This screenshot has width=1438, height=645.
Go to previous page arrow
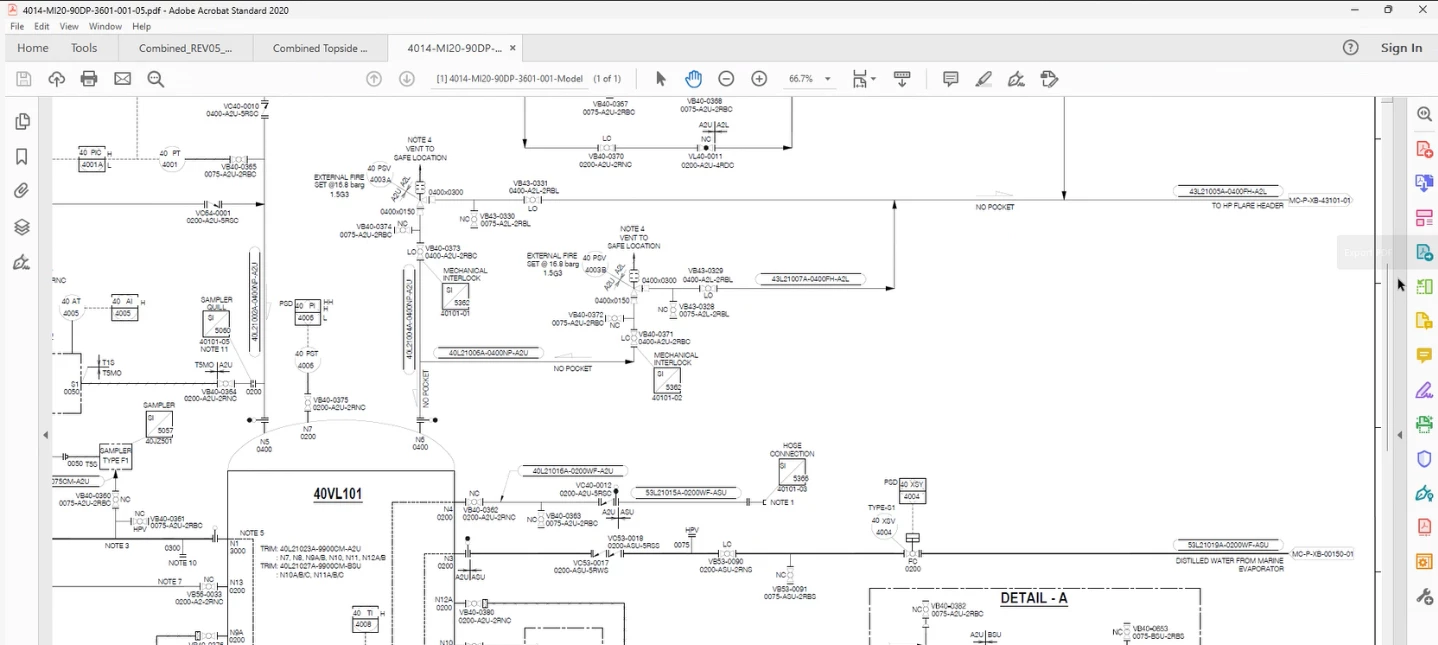pyautogui.click(x=374, y=79)
